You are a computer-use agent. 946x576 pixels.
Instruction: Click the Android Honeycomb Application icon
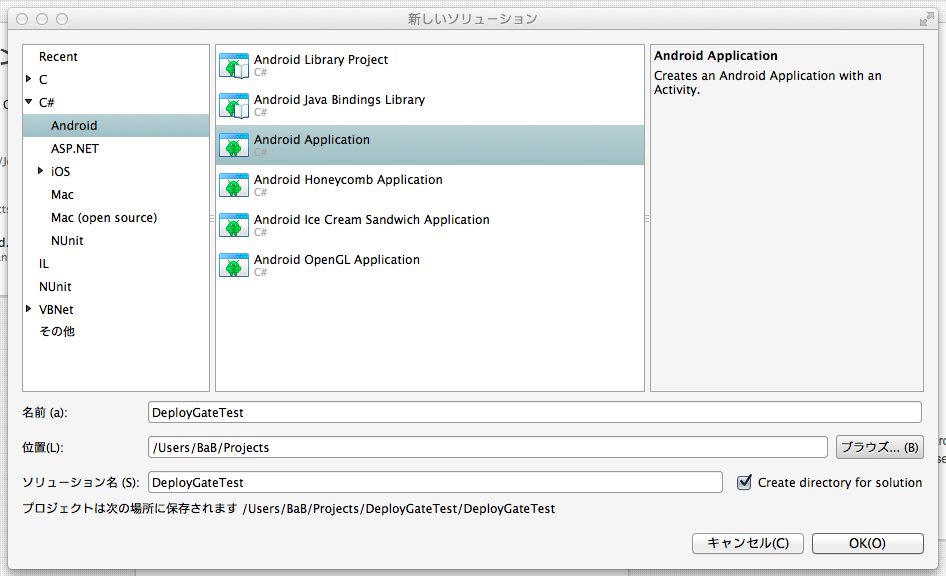click(234, 185)
